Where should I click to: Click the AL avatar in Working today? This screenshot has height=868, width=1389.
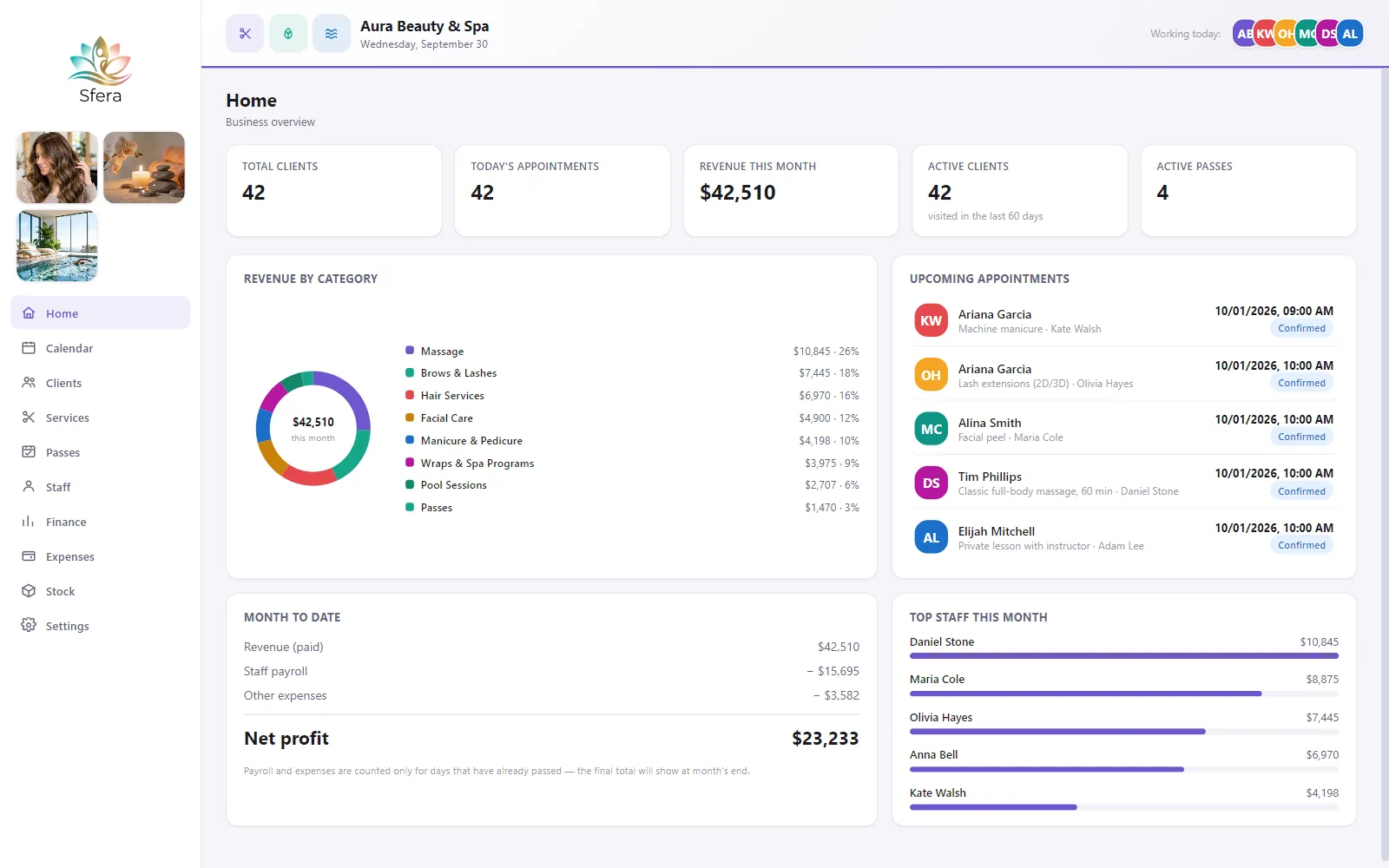[x=1350, y=34]
